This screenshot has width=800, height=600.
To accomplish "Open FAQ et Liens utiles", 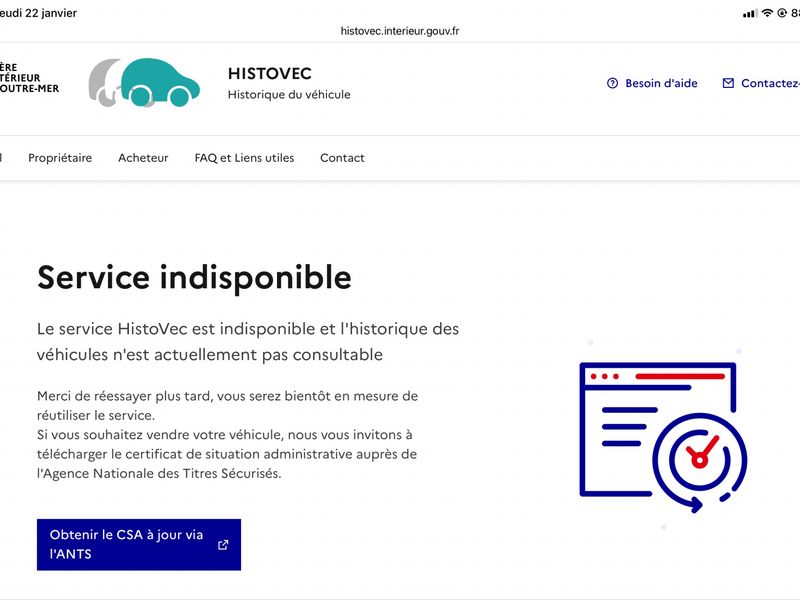I will point(244,158).
